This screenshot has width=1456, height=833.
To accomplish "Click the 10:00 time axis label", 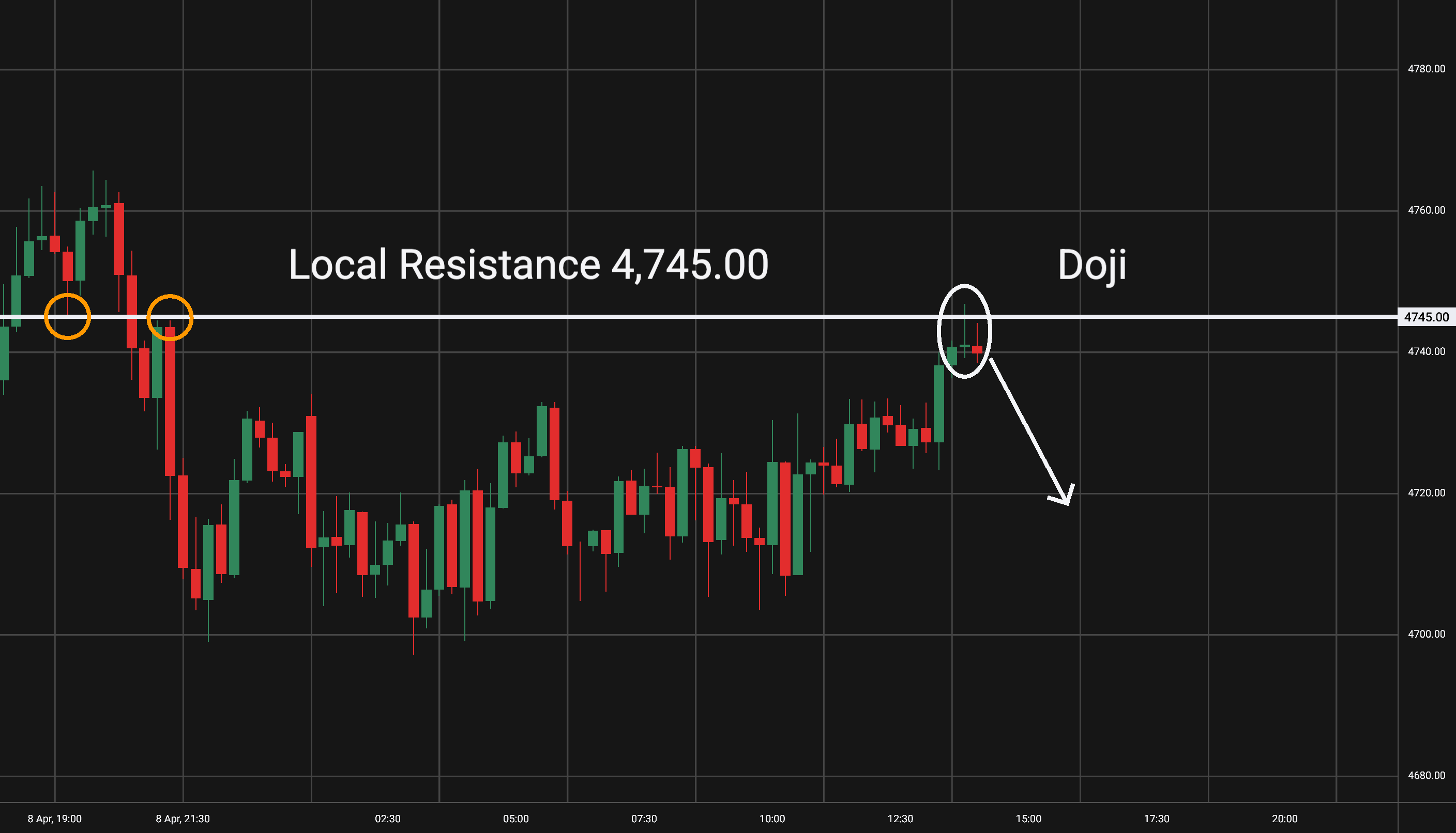I will tap(772, 819).
